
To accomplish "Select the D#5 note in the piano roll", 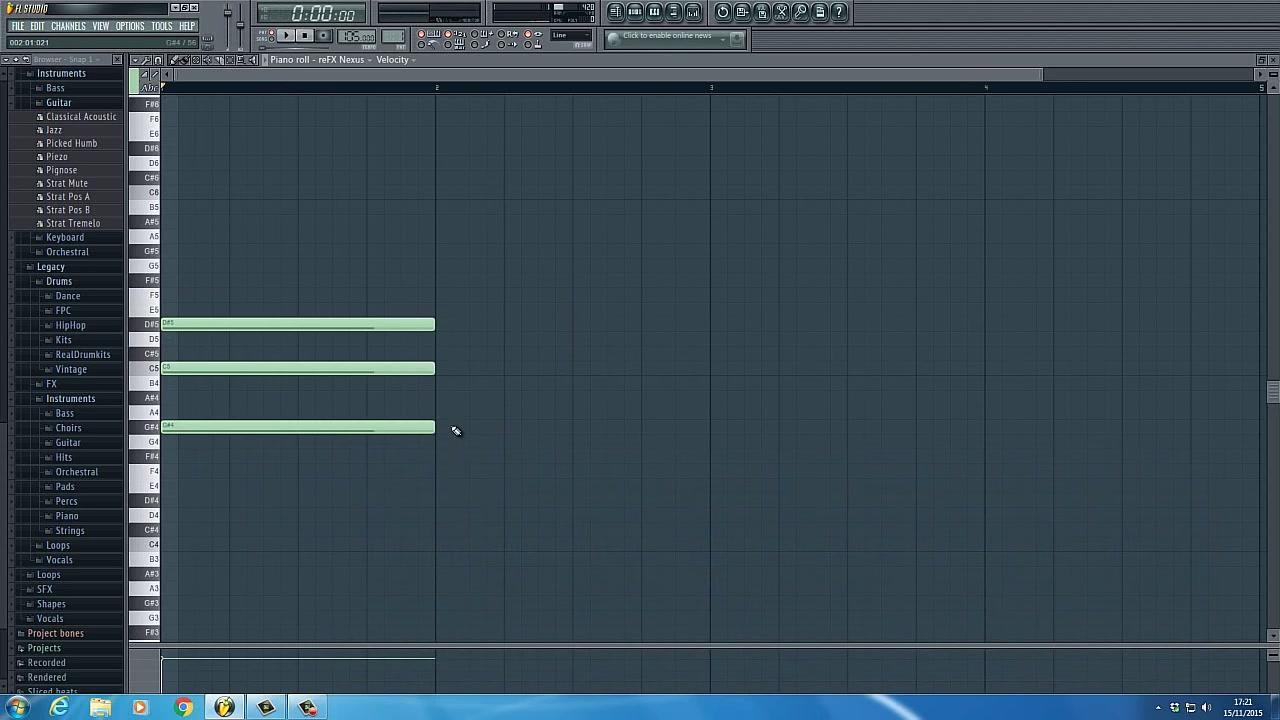I will click(298, 323).
